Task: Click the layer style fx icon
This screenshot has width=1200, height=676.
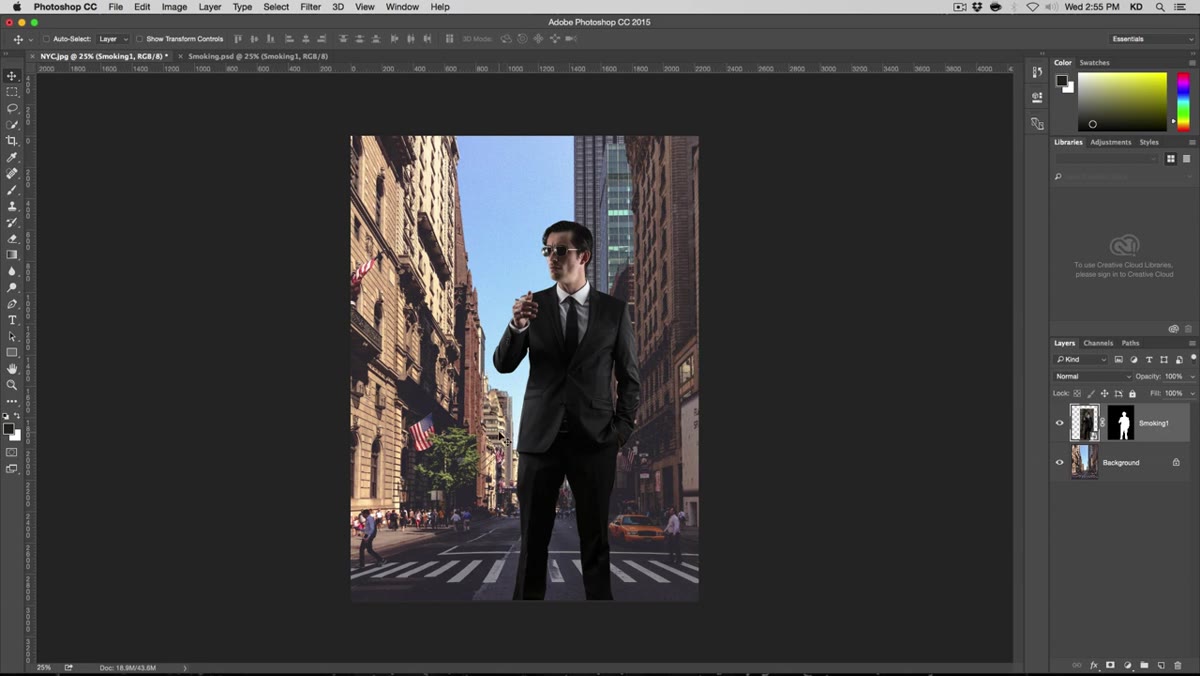Action: pos(1094,665)
